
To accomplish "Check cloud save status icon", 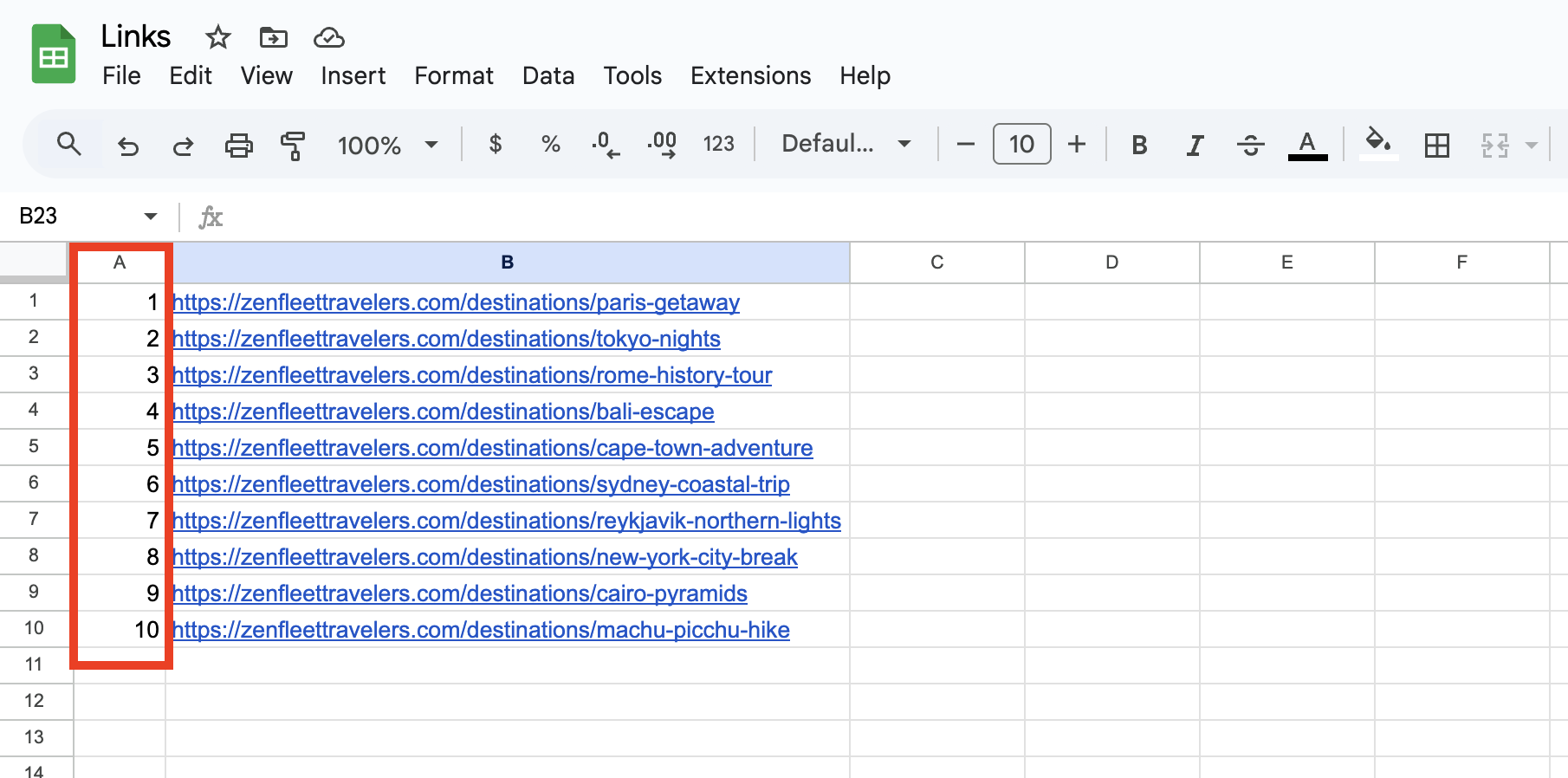I will [x=328, y=37].
